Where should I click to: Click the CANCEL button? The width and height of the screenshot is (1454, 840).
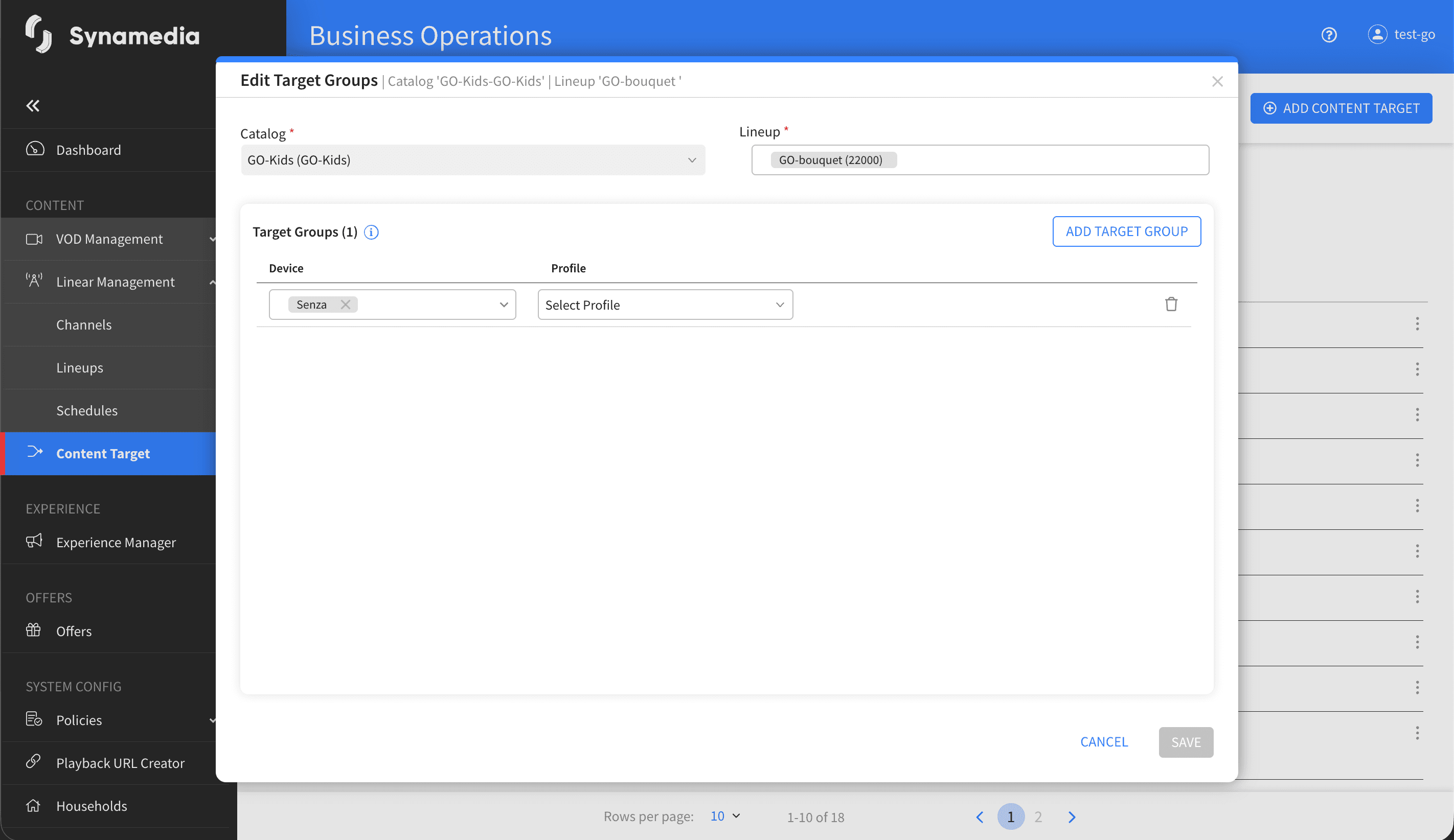coord(1104,742)
